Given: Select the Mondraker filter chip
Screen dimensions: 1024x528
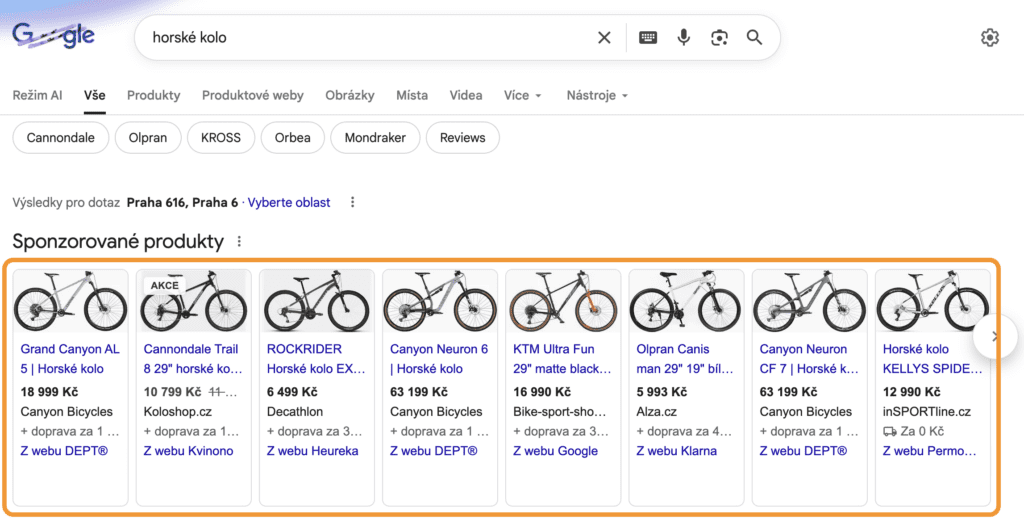Looking at the screenshot, I should pos(375,138).
